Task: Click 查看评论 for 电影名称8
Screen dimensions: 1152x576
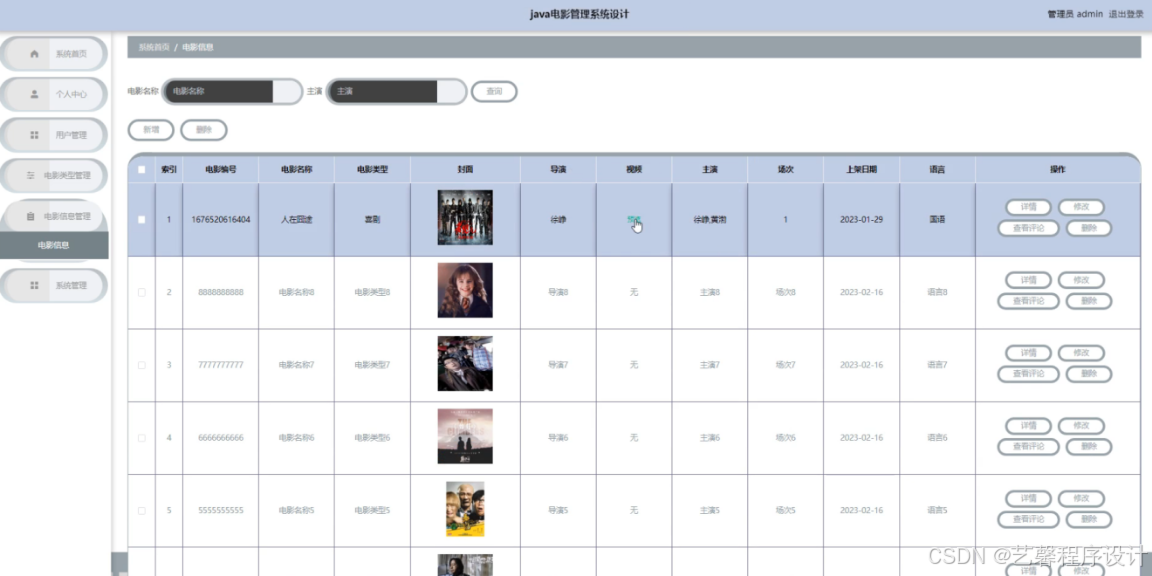Action: (1028, 301)
